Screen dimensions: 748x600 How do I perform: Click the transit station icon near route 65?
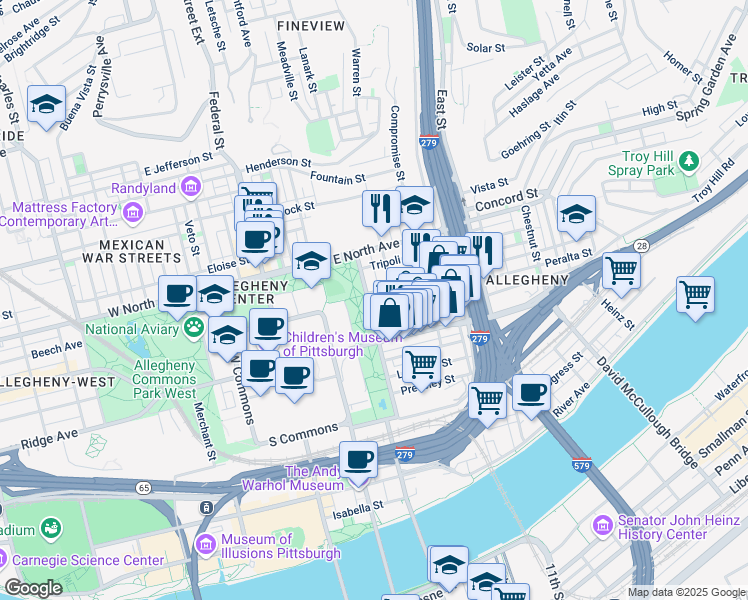click(206, 507)
